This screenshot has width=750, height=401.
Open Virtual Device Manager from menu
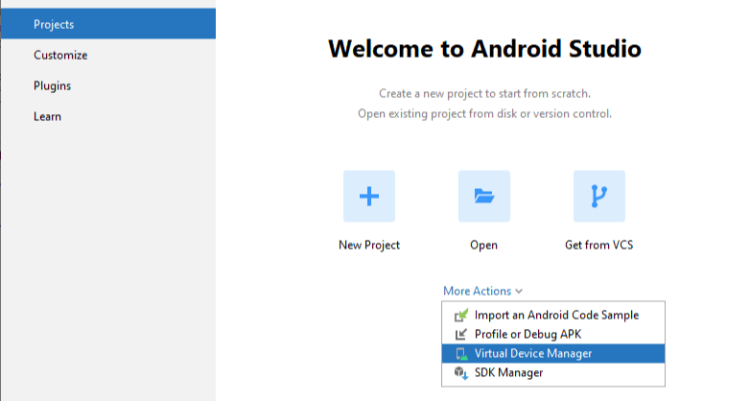coord(553,354)
